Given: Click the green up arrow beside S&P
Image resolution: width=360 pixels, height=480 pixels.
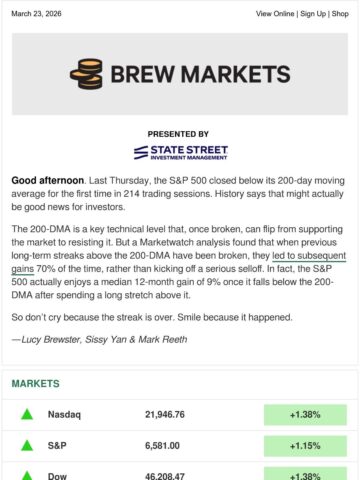Looking at the screenshot, I should pos(27,445).
